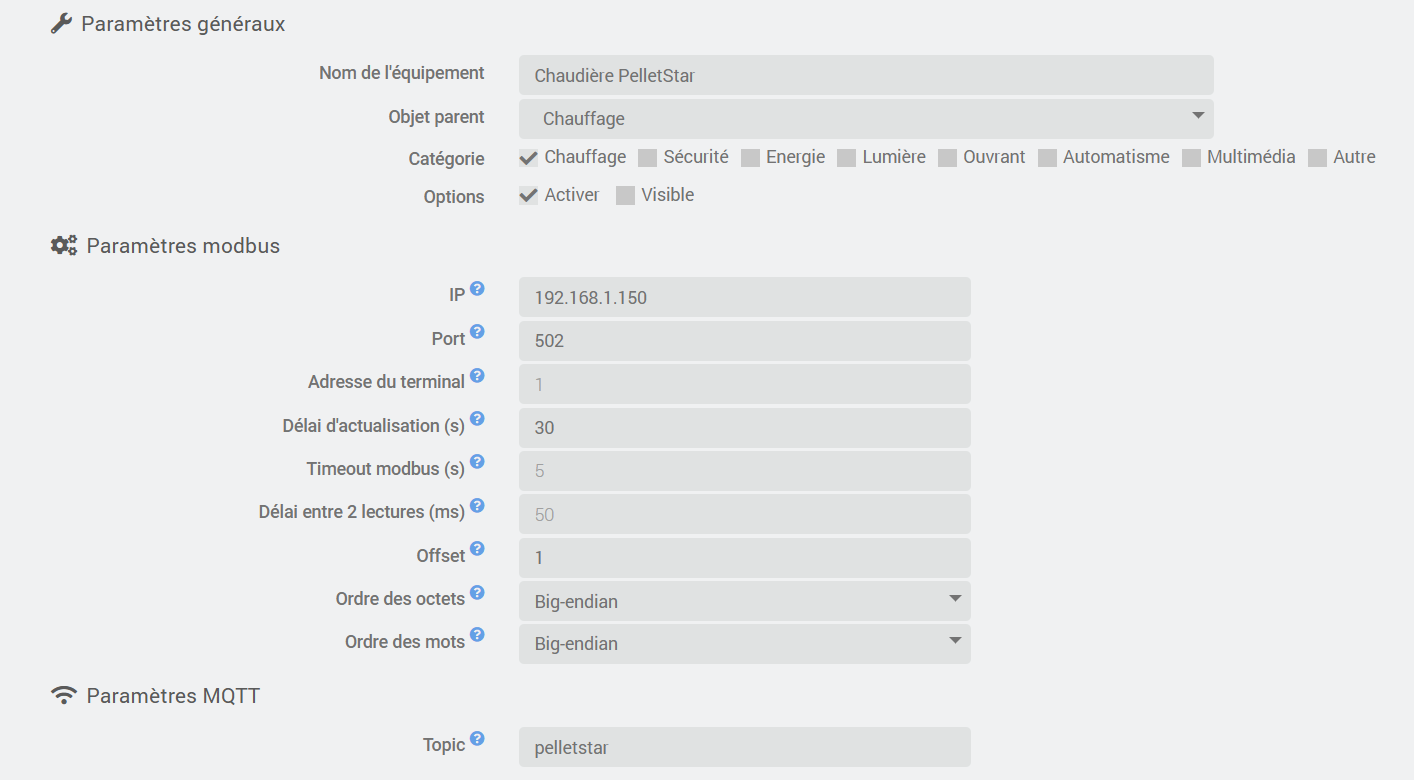Click help icon beside Ordre des mots
This screenshot has width=1414, height=780.
477,635
